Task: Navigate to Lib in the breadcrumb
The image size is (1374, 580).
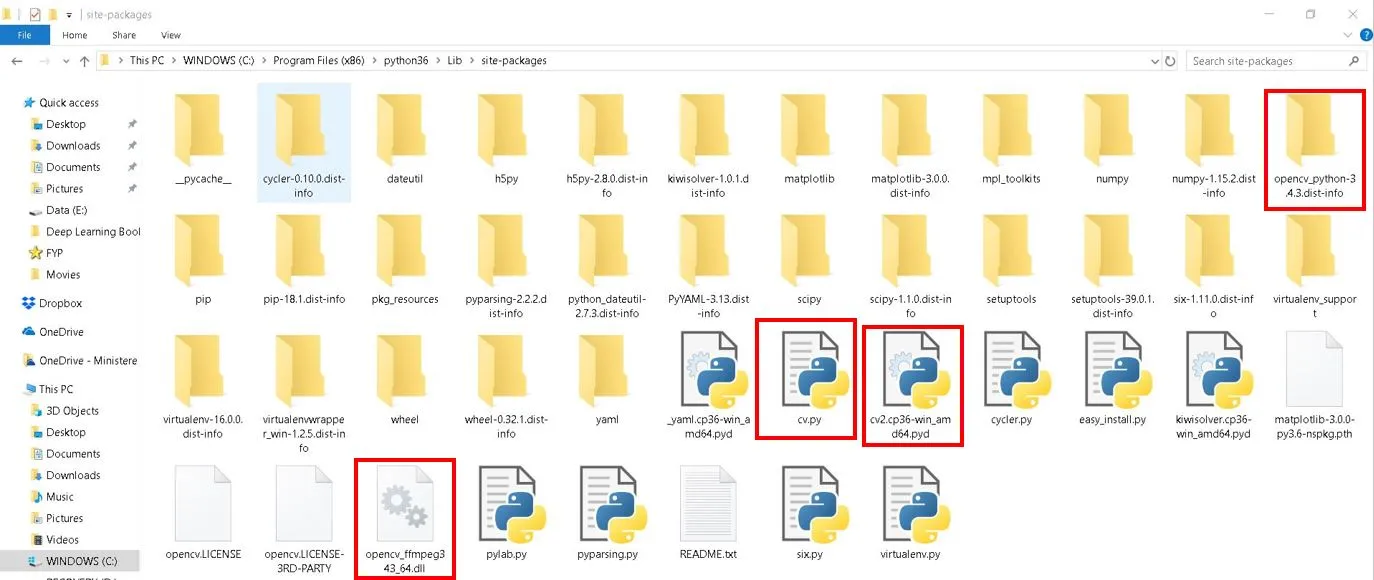Action: (x=455, y=61)
